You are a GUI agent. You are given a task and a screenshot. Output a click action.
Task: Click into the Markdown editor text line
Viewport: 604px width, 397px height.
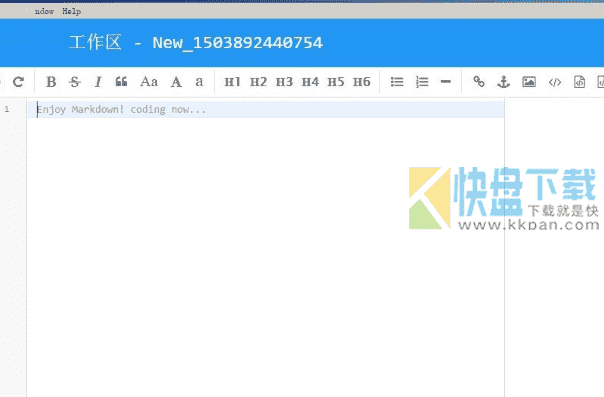click(x=266, y=110)
